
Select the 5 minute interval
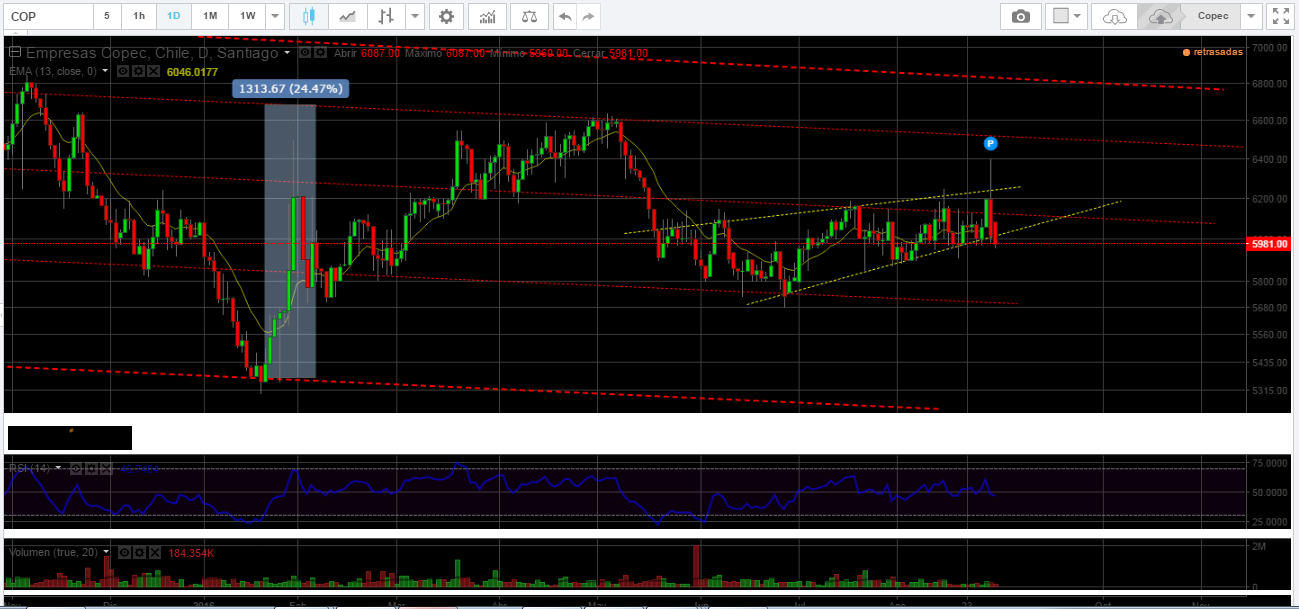(107, 16)
